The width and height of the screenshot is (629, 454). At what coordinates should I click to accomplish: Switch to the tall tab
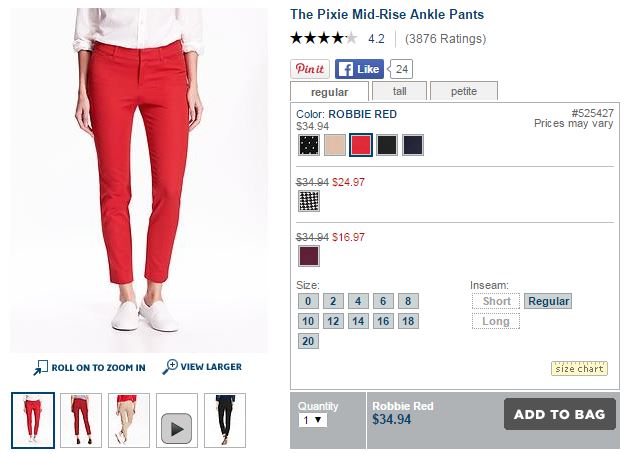[x=399, y=91]
